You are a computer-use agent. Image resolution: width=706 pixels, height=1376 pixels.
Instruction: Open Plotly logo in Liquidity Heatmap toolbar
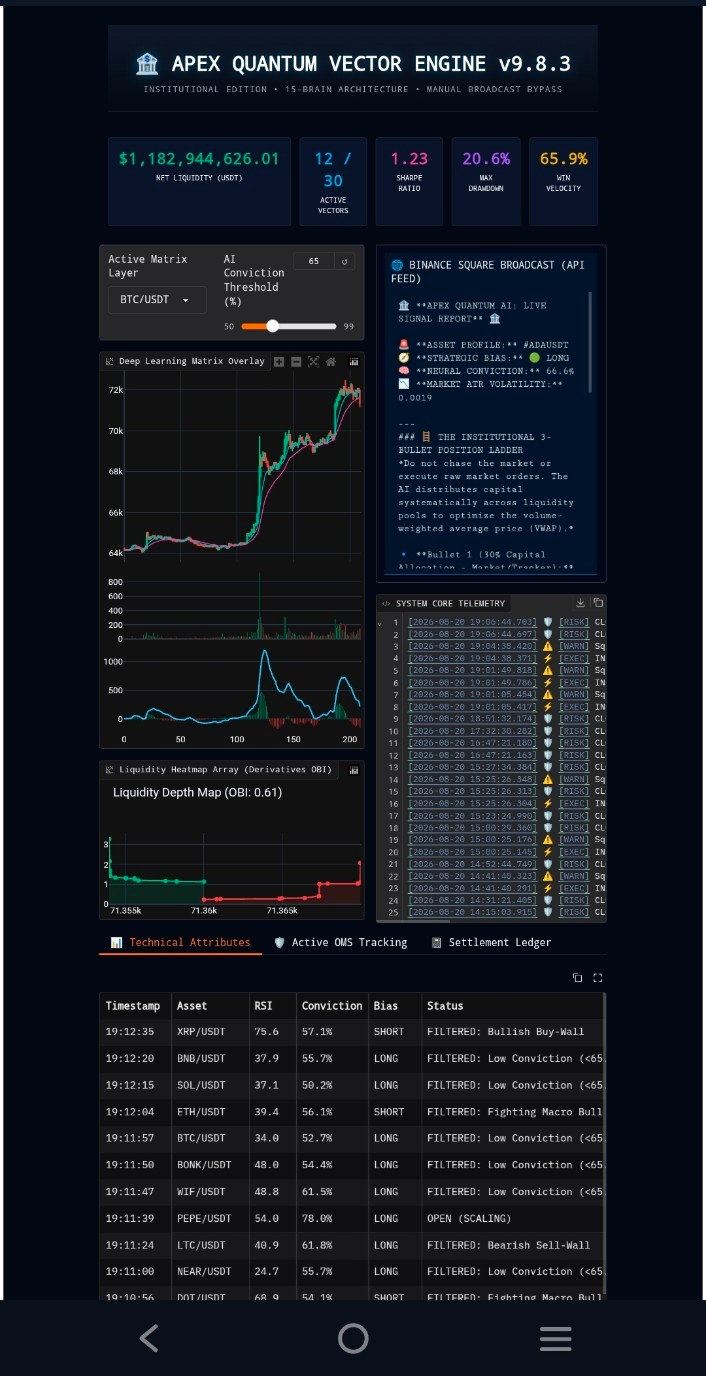[354, 770]
